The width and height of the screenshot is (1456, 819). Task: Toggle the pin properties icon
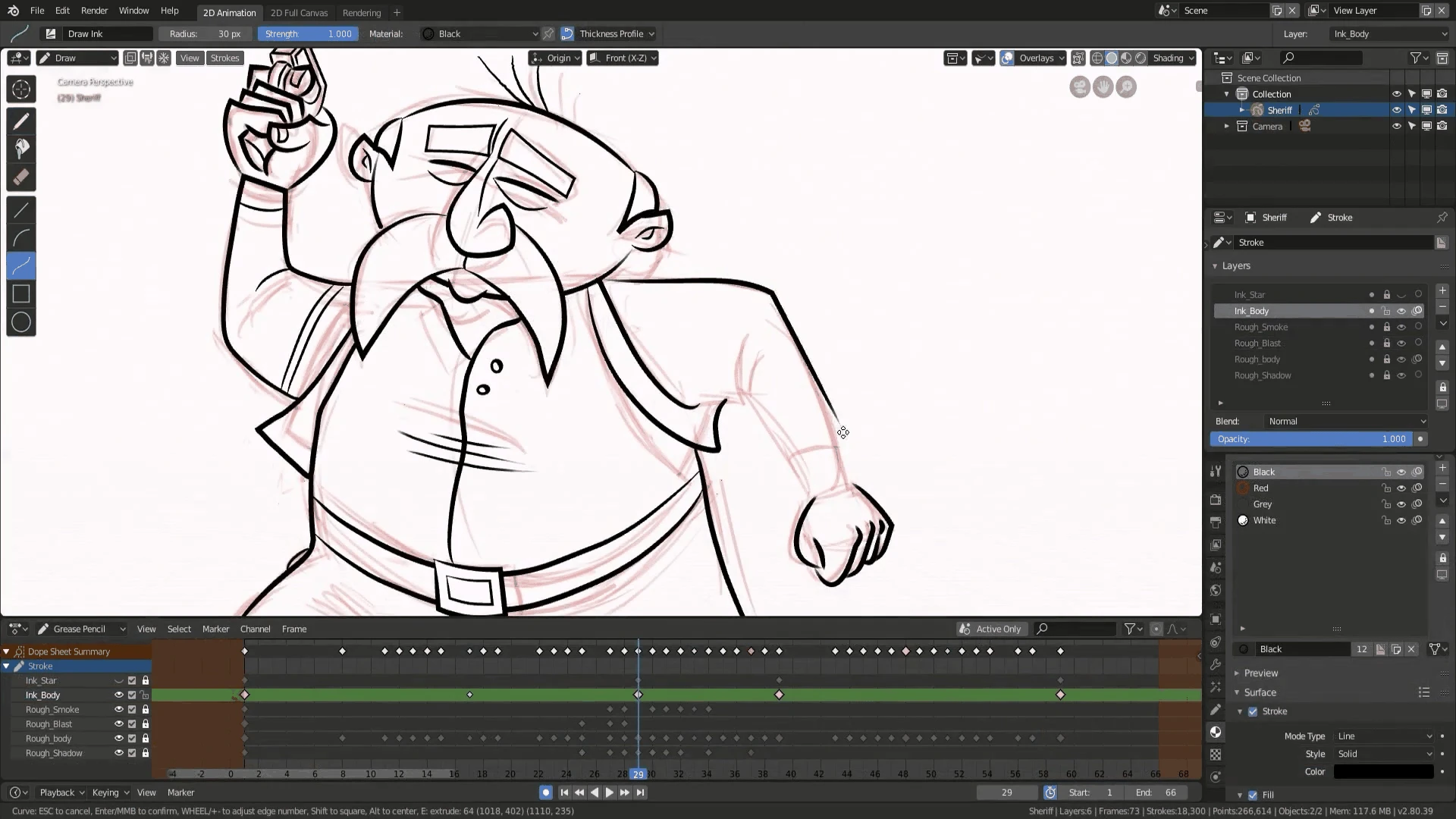coord(1442,218)
